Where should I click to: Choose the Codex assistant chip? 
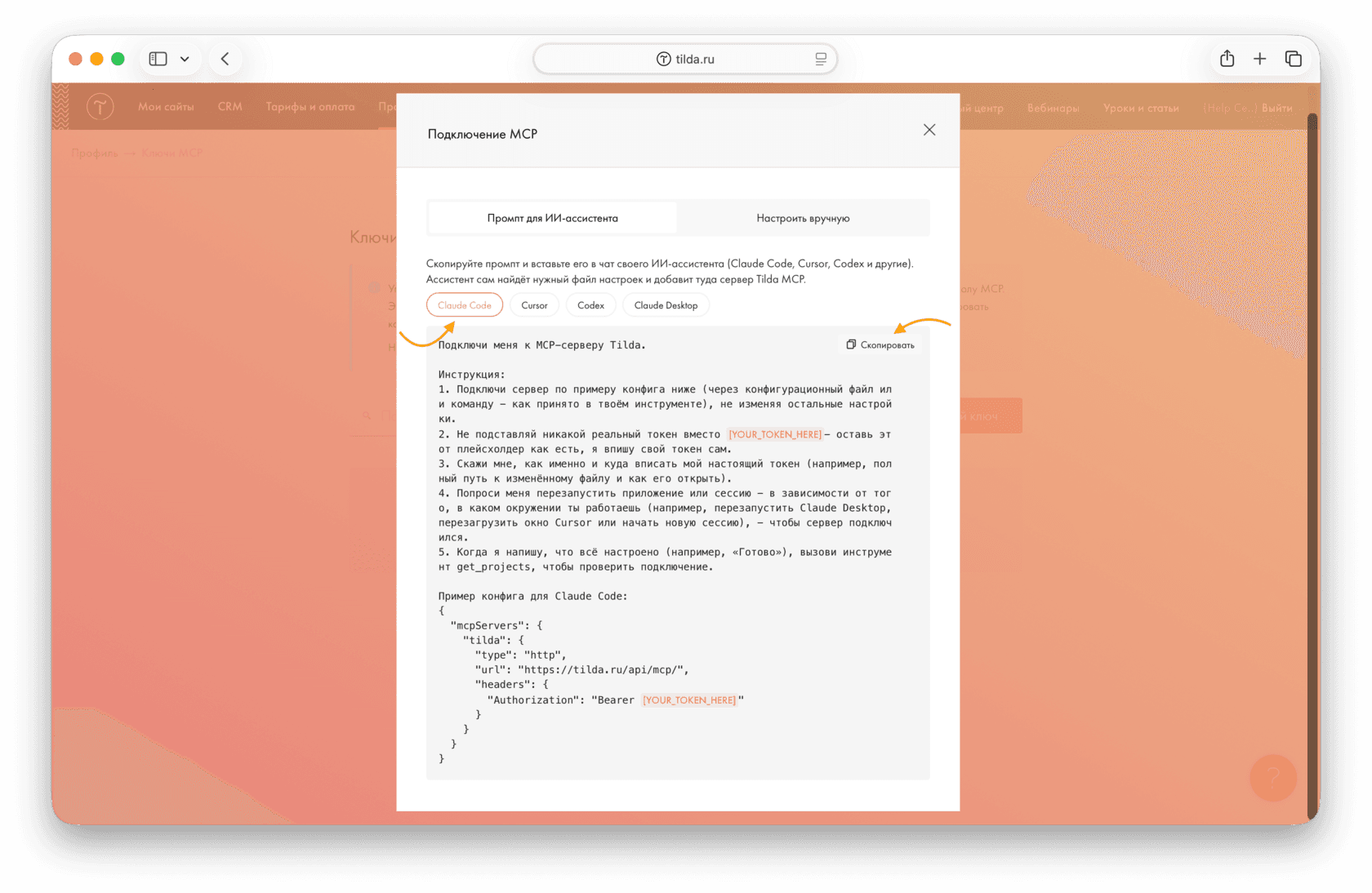click(x=590, y=305)
